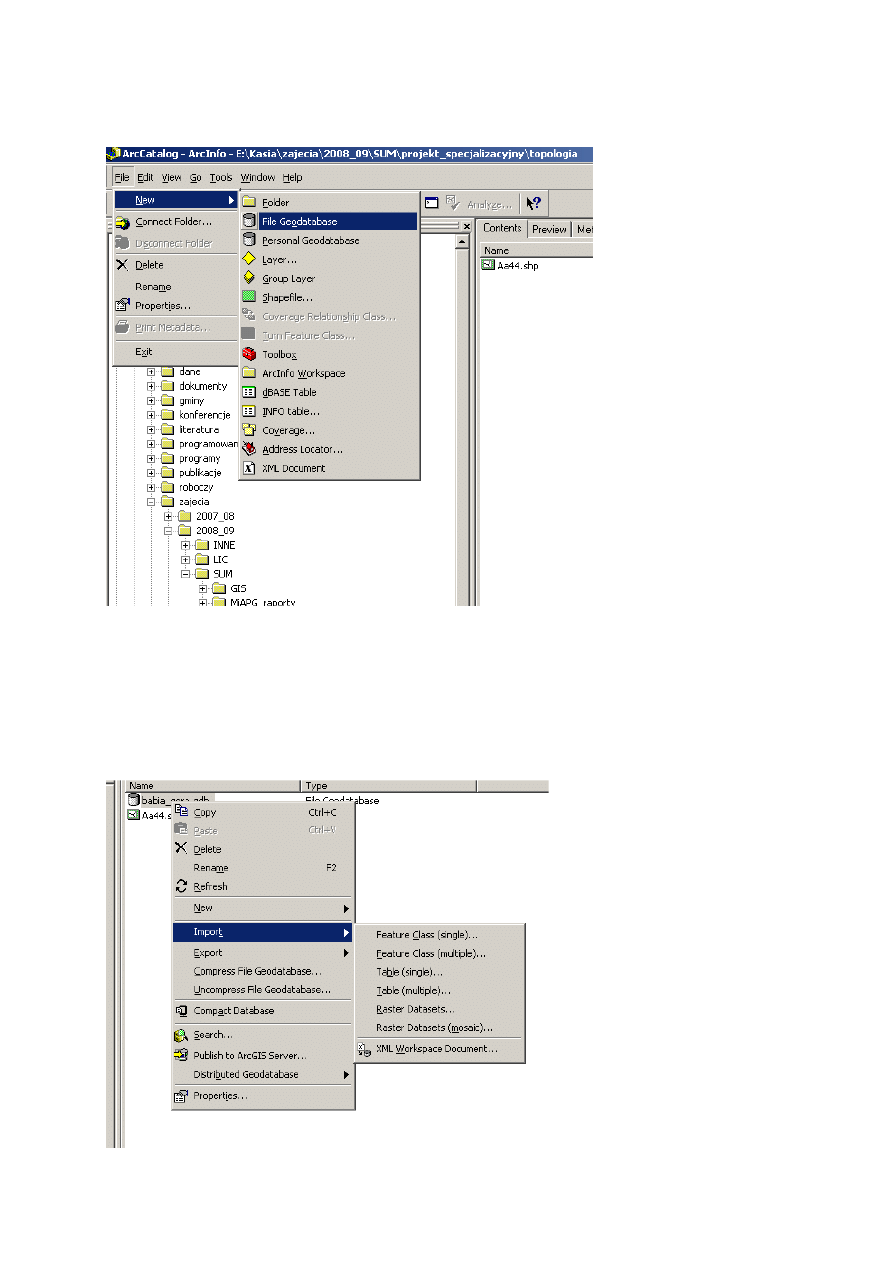Image resolution: width=893 pixels, height=1263 pixels.
Task: Select the dBASE Table icon
Action: tap(249, 392)
